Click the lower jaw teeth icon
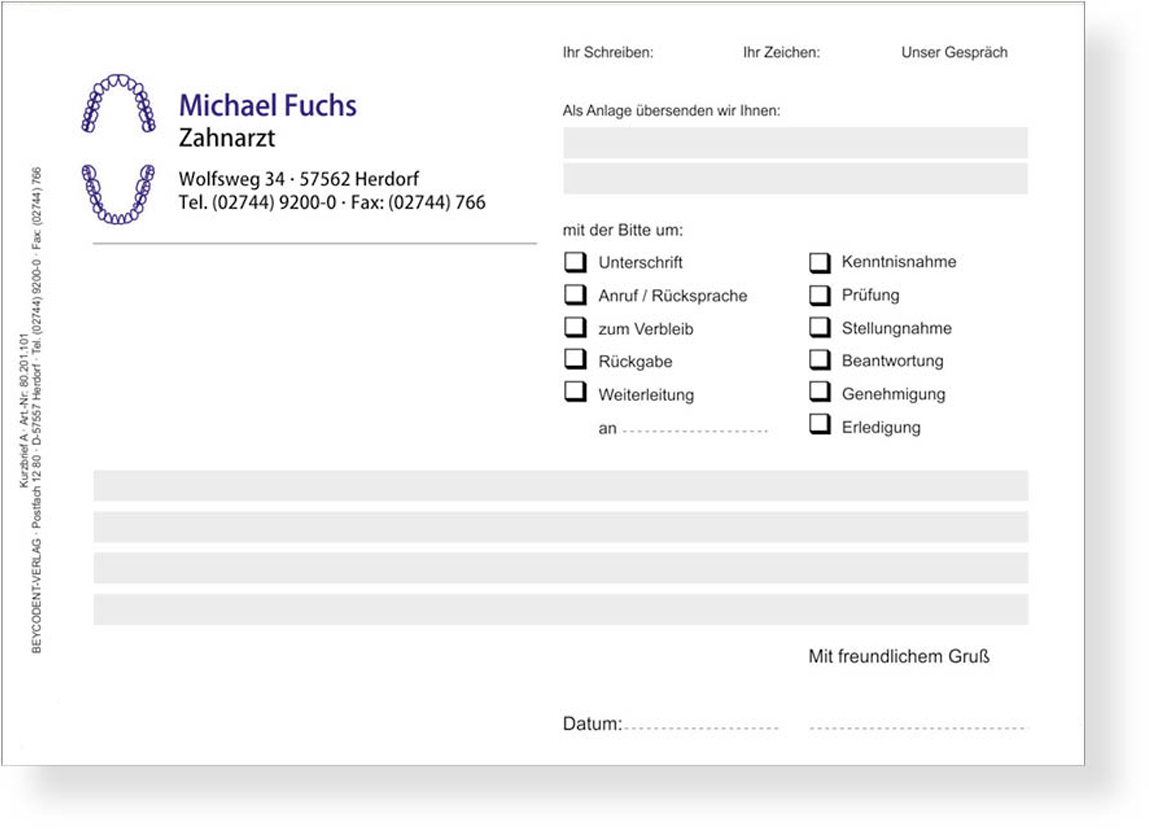 point(118,194)
